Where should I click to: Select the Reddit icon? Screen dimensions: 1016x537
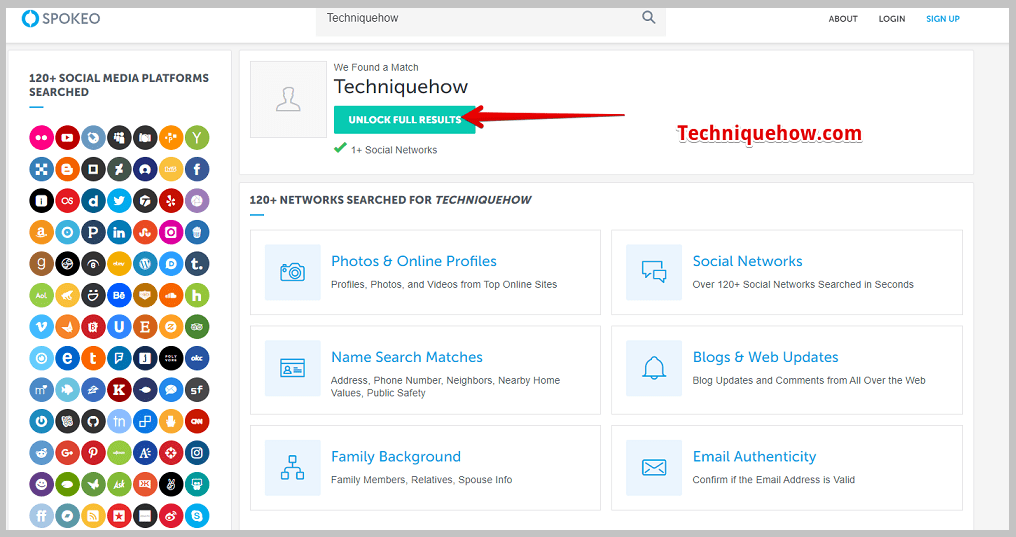(x=41, y=453)
